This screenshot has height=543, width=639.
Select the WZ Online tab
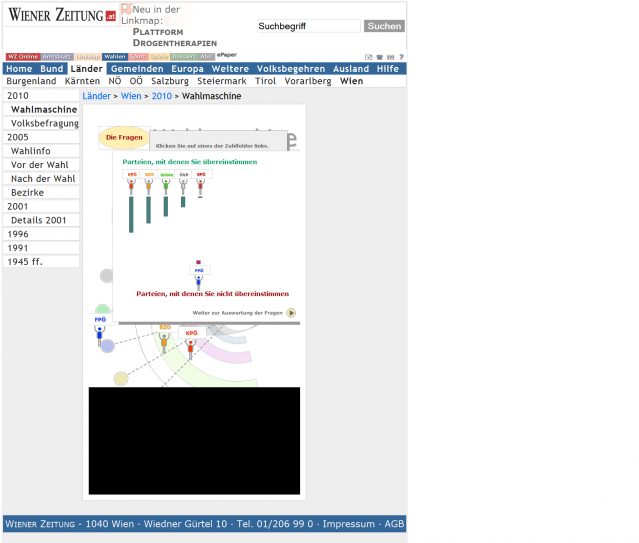(23, 57)
